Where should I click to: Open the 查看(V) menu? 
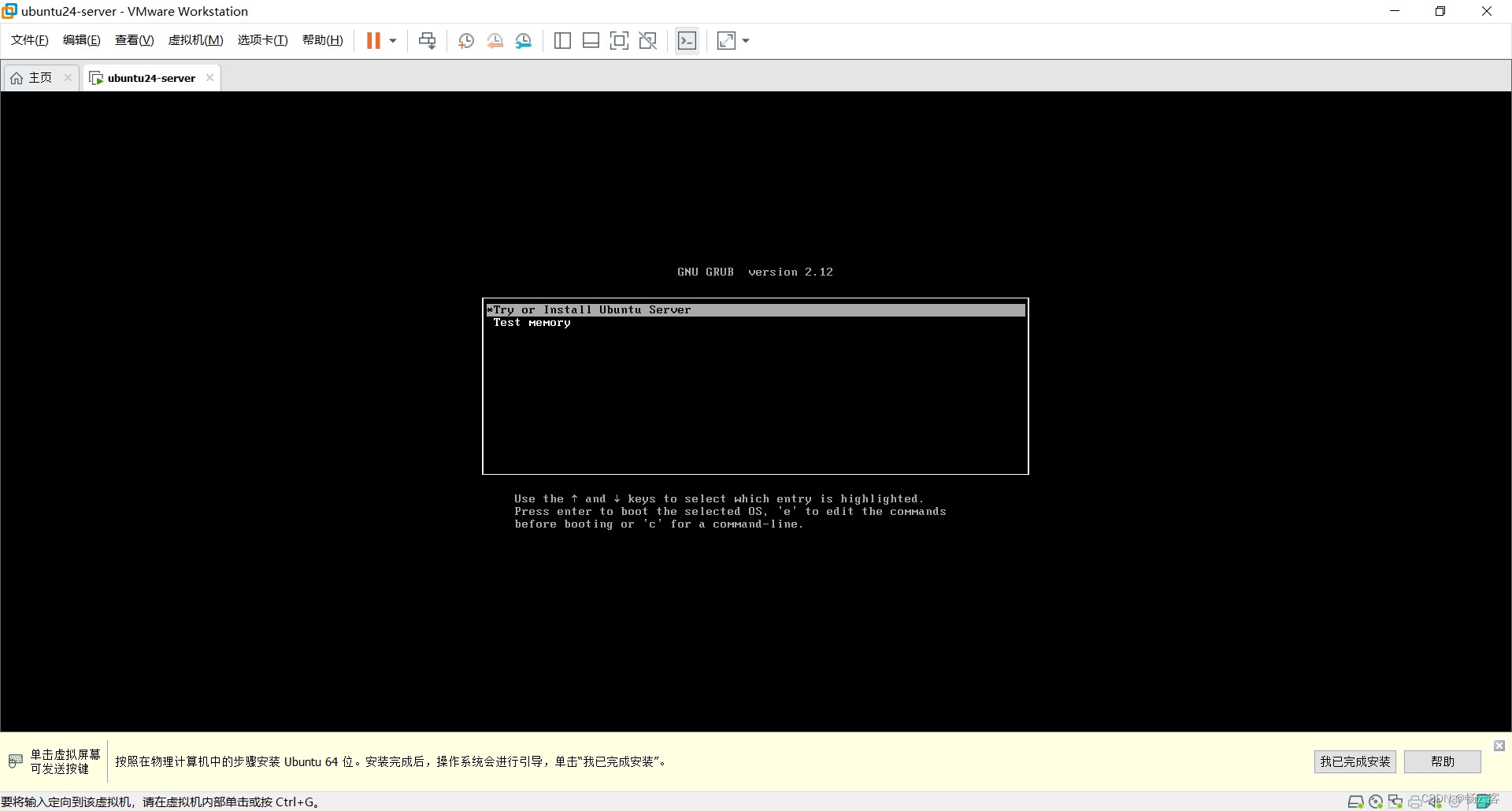(134, 40)
